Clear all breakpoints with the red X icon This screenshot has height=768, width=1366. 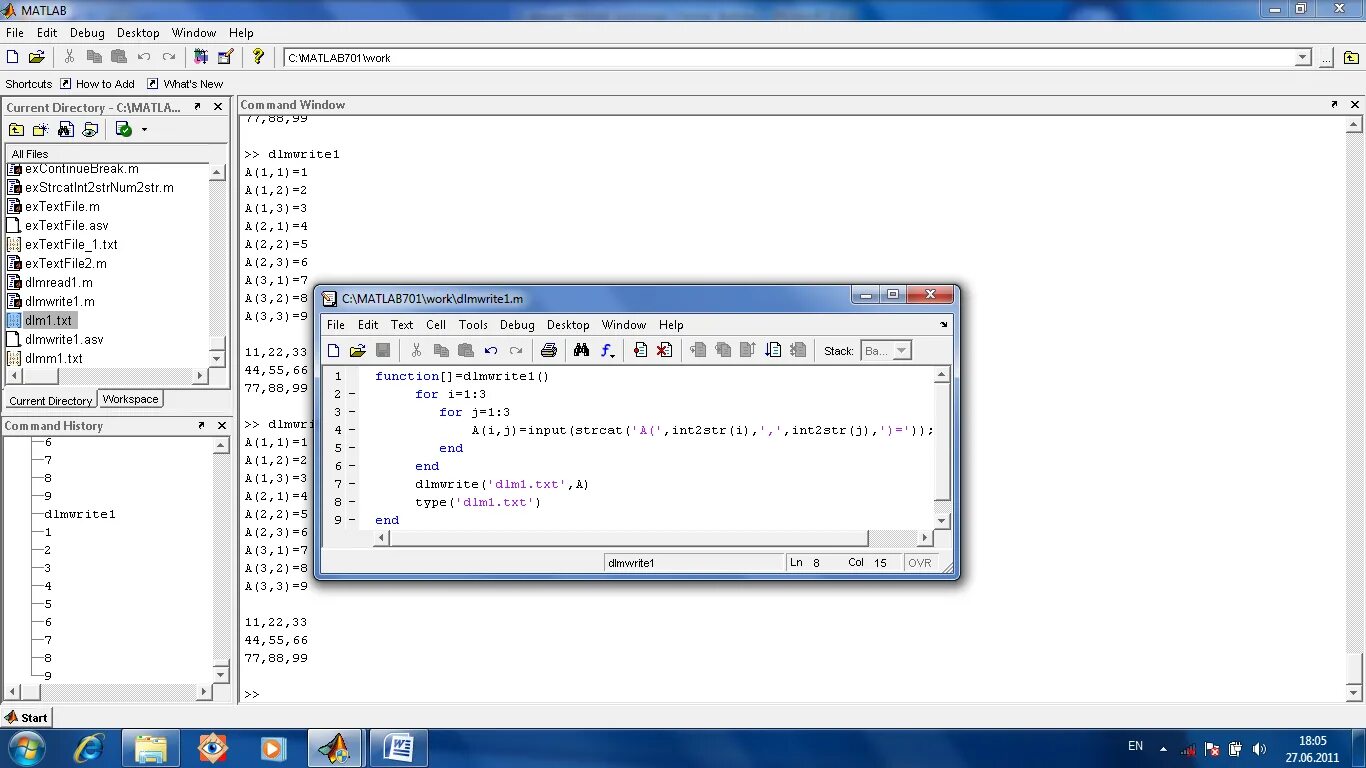[x=664, y=350]
